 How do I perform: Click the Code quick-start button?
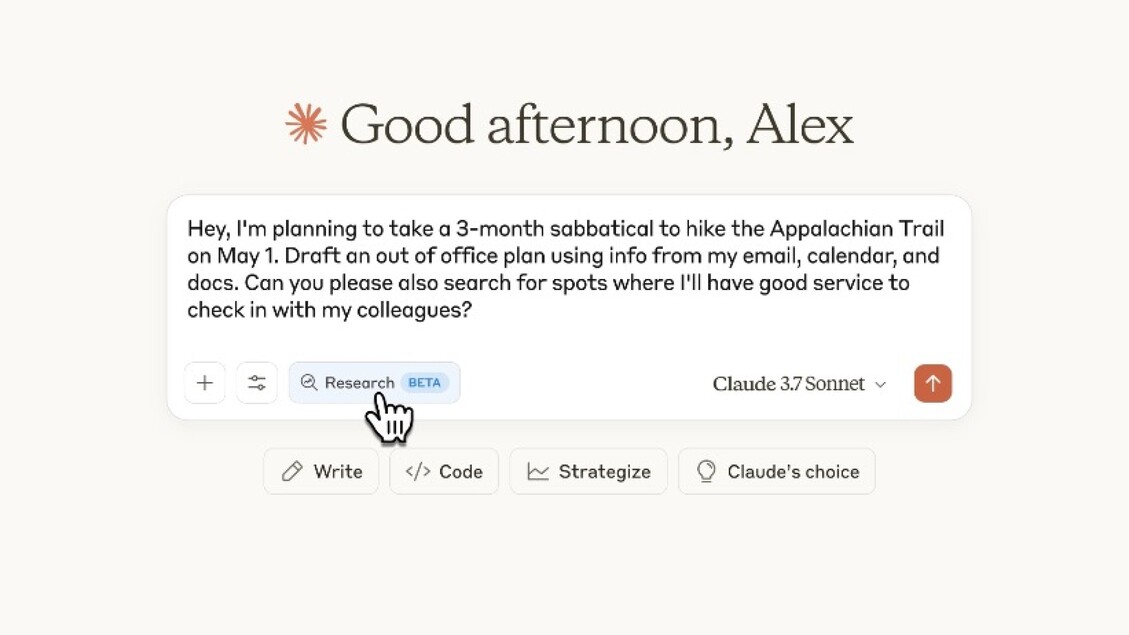click(443, 471)
